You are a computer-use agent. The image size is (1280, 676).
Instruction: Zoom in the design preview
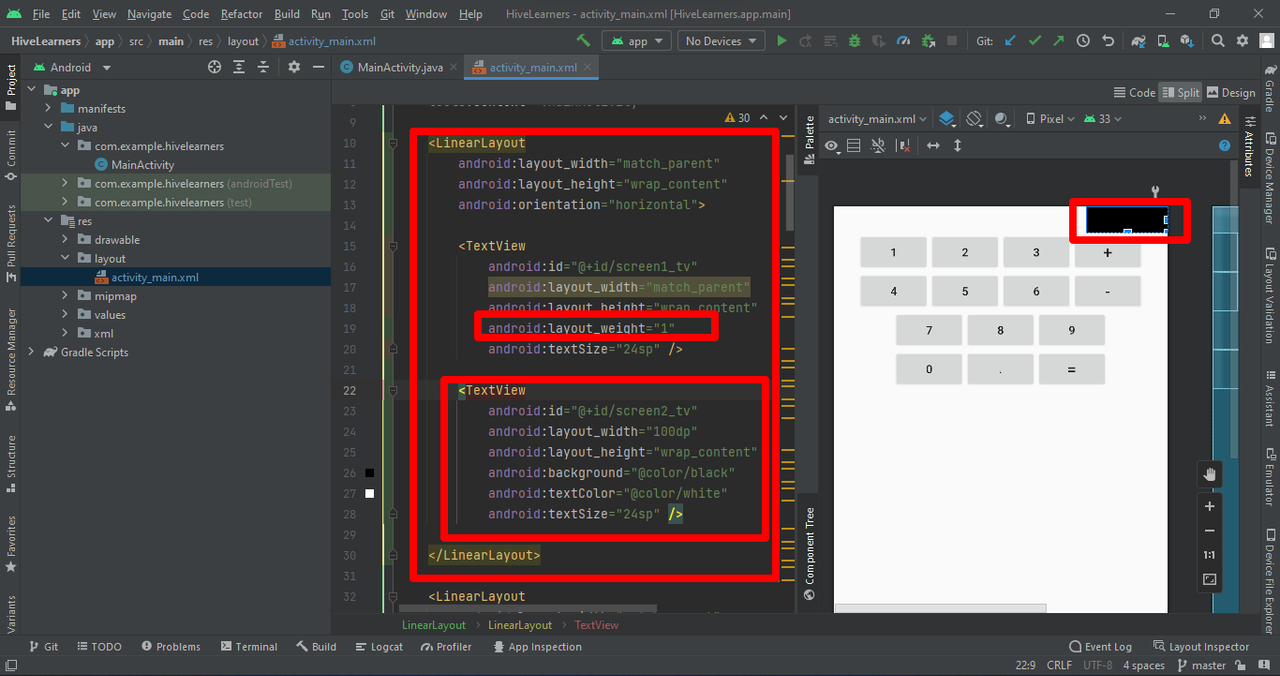pos(1209,507)
